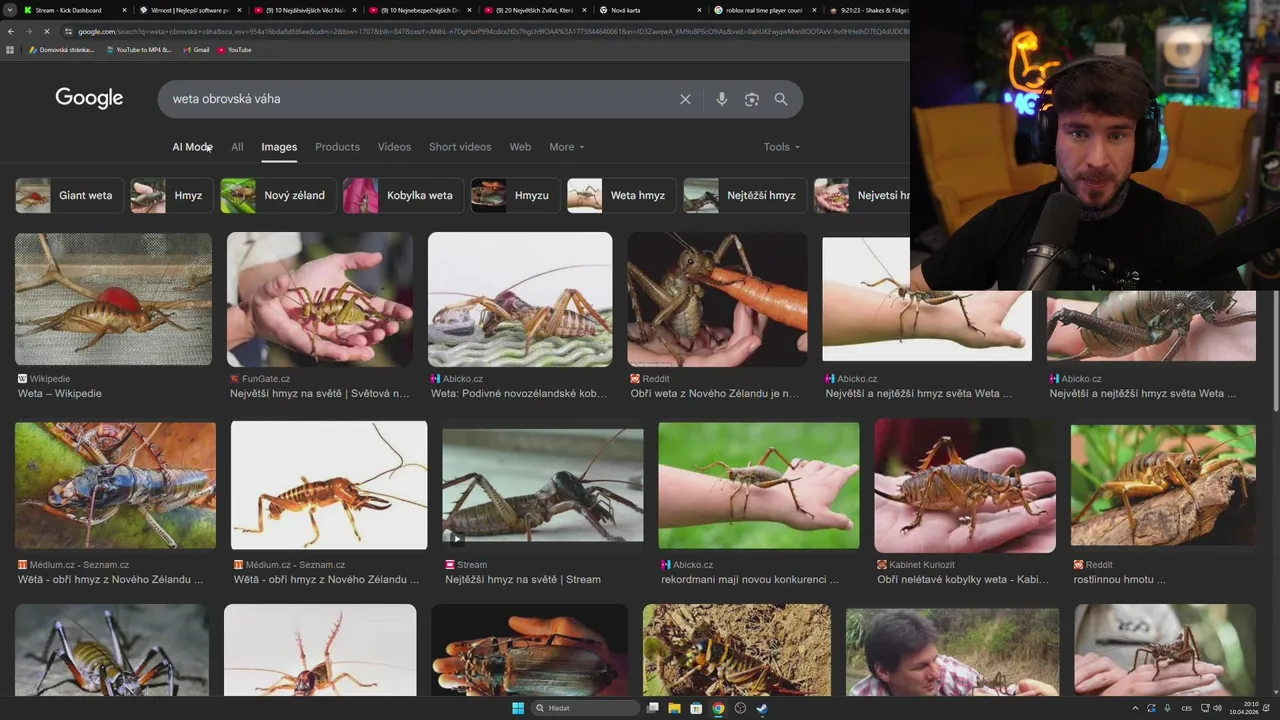The image size is (1280, 720).
Task: Open Reddit image of weta eating carrot
Action: click(x=717, y=299)
